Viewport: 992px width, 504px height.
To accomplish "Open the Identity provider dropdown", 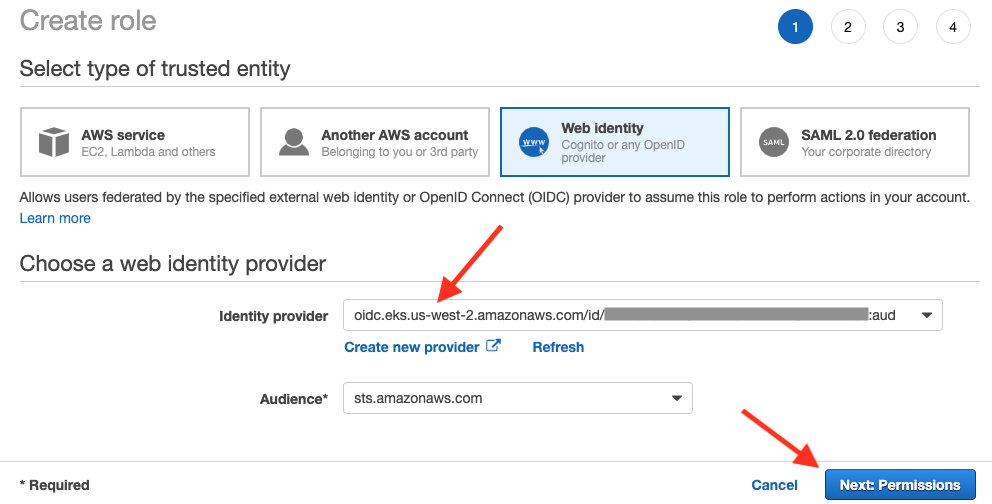I will [643, 315].
